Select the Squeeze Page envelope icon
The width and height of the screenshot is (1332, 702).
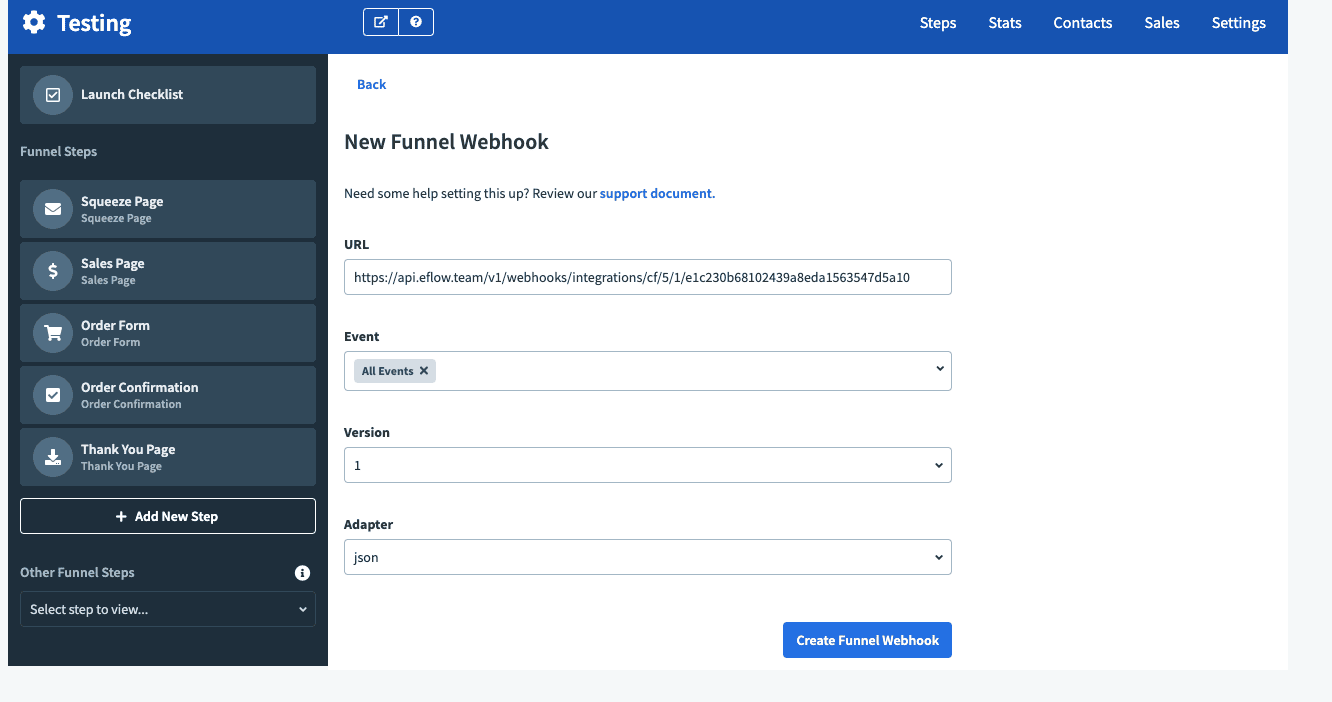[53, 209]
